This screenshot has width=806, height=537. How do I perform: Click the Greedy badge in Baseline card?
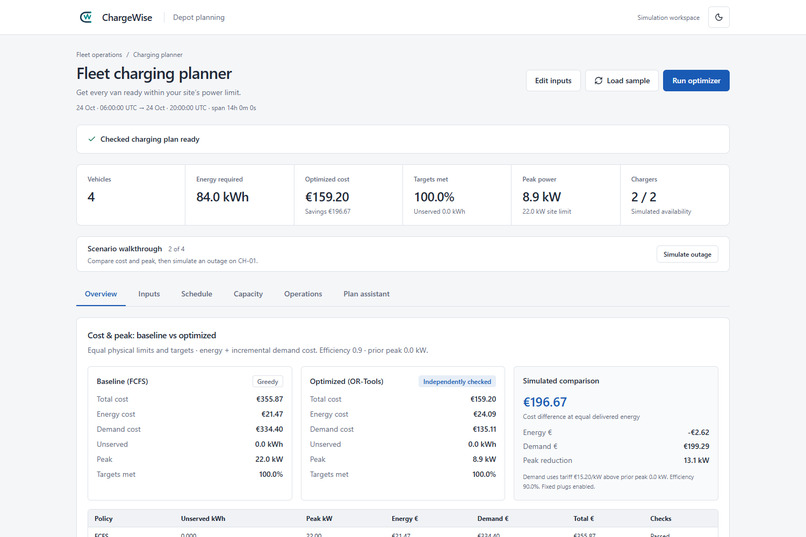267,382
